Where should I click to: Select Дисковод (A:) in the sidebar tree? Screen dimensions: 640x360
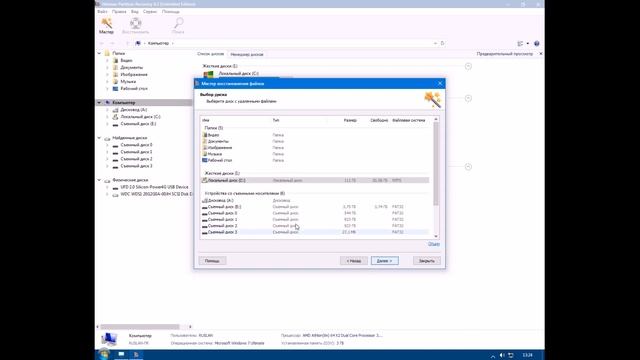(133, 110)
